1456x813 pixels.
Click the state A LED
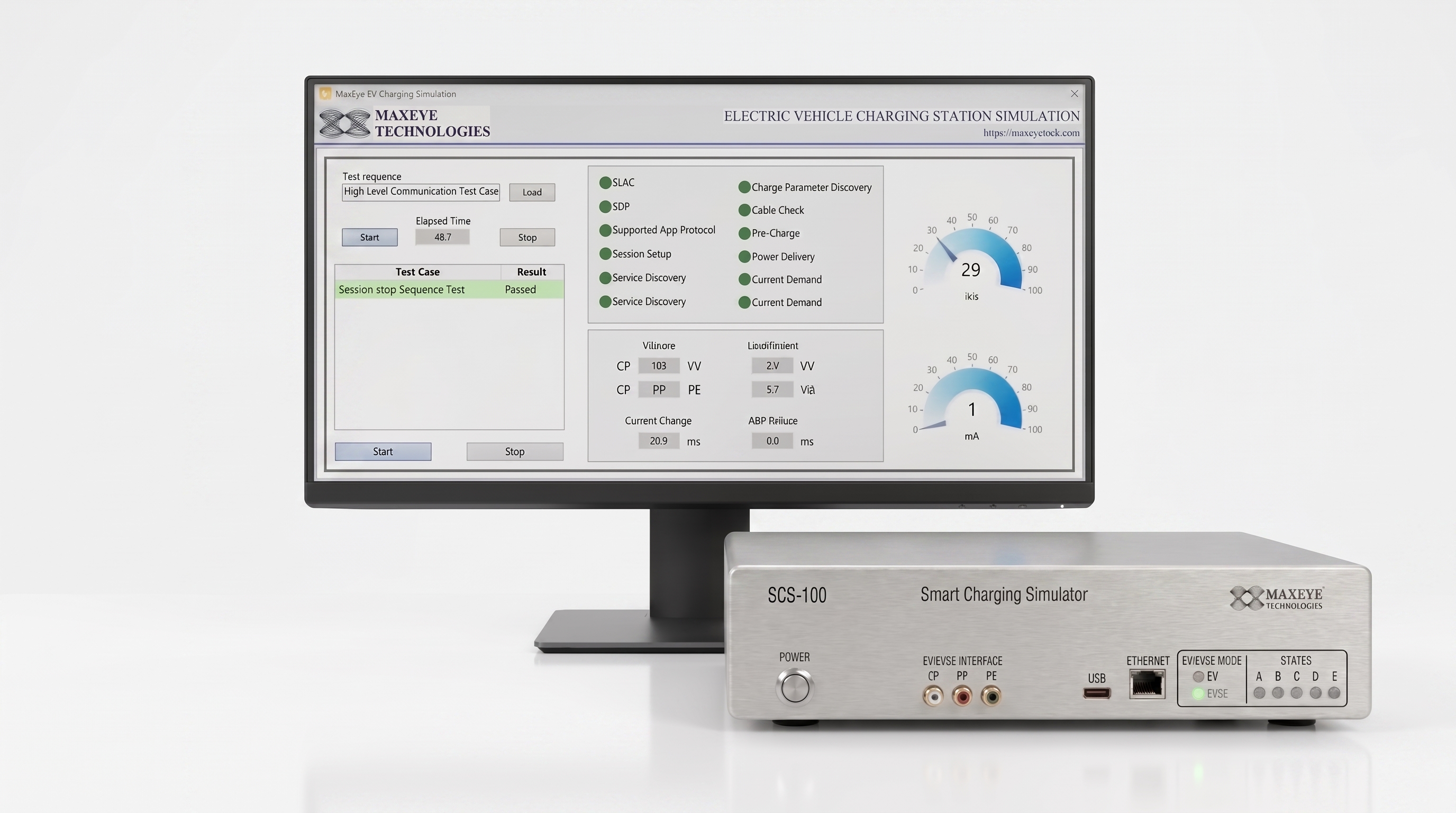pyautogui.click(x=1259, y=693)
